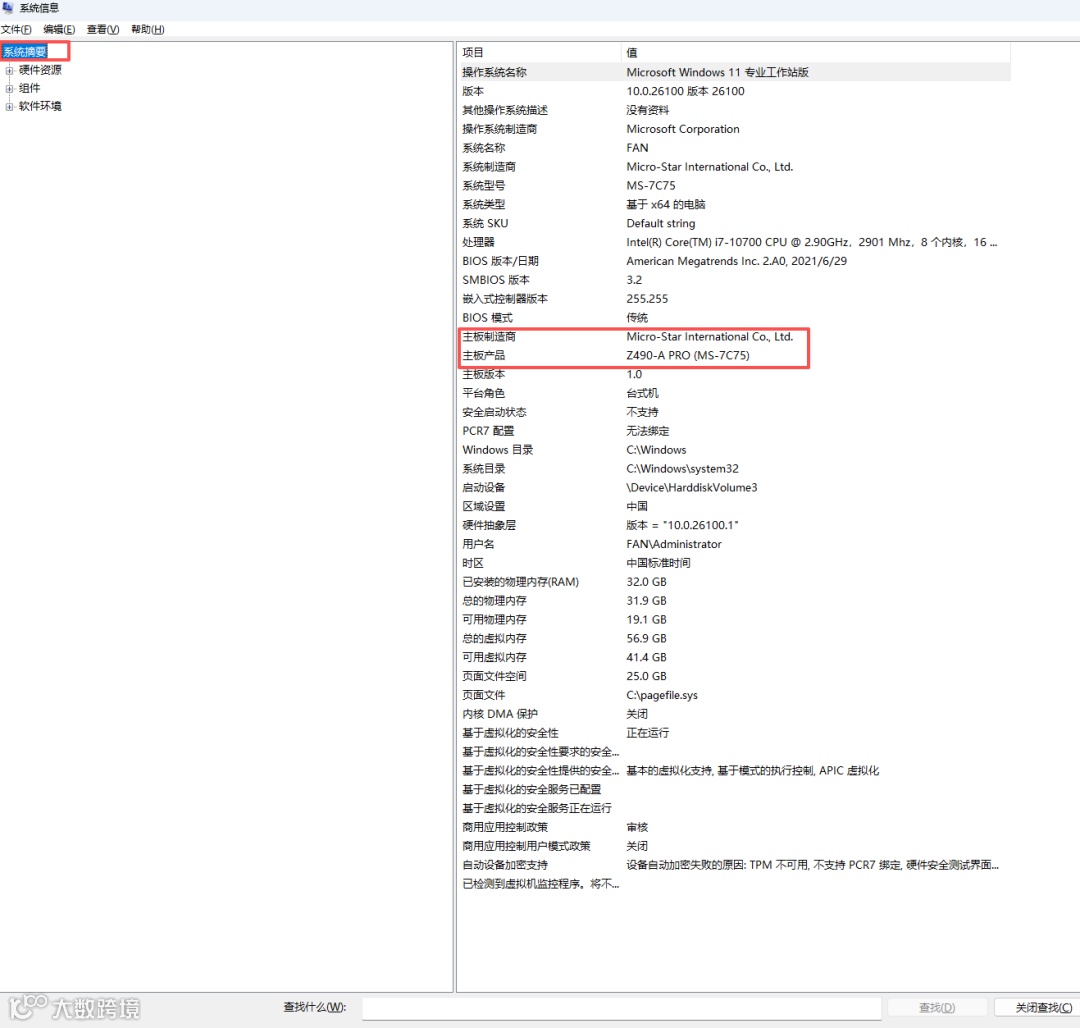Select the 可用虚拟内存 row
This screenshot has height=1028, width=1080.
click(x=734, y=657)
